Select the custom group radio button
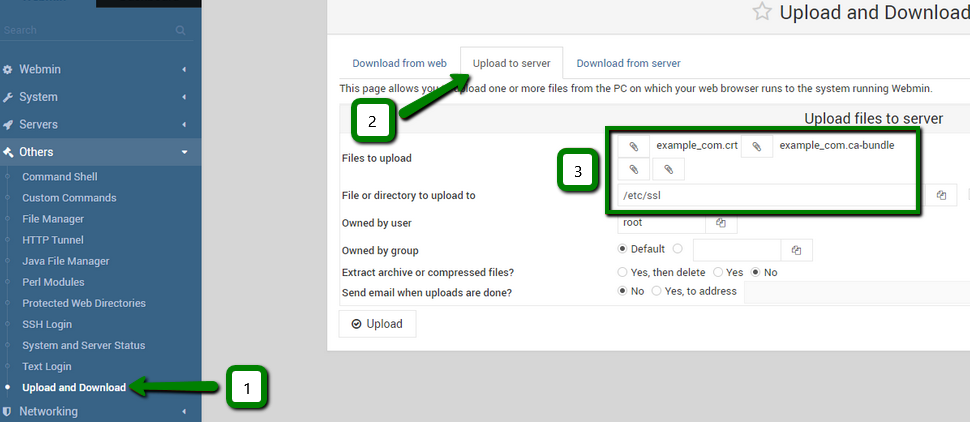 click(x=677, y=249)
